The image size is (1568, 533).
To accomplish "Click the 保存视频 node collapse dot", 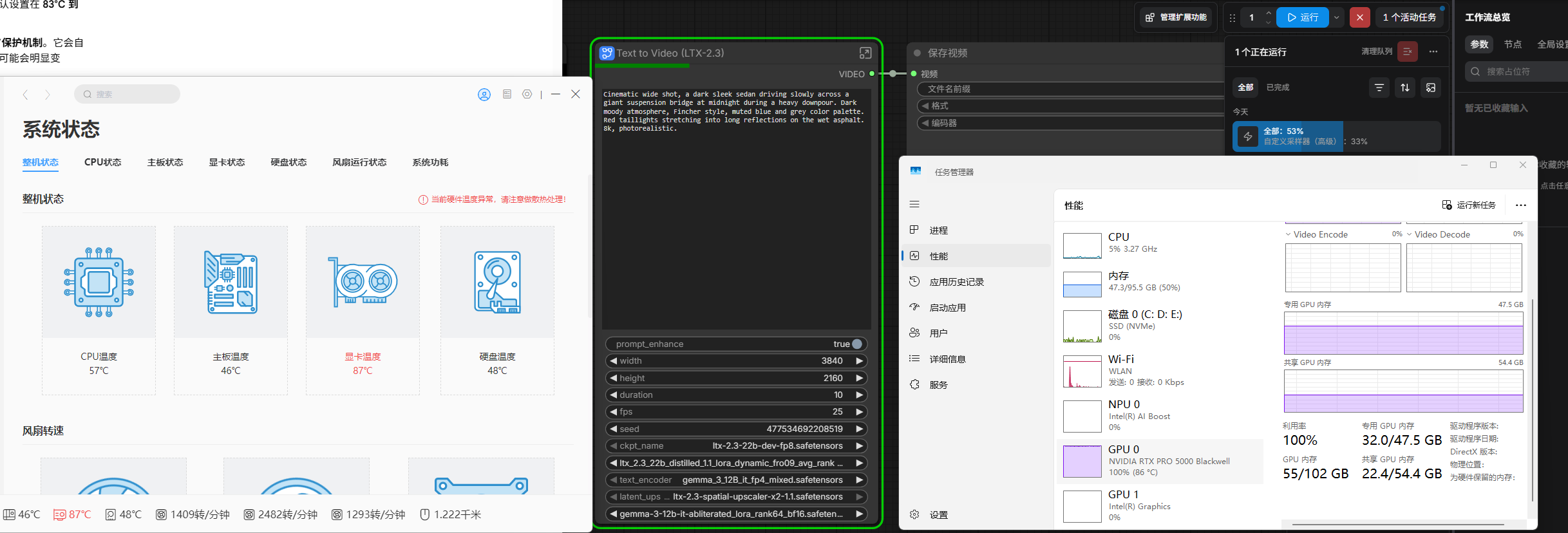I will 917,53.
